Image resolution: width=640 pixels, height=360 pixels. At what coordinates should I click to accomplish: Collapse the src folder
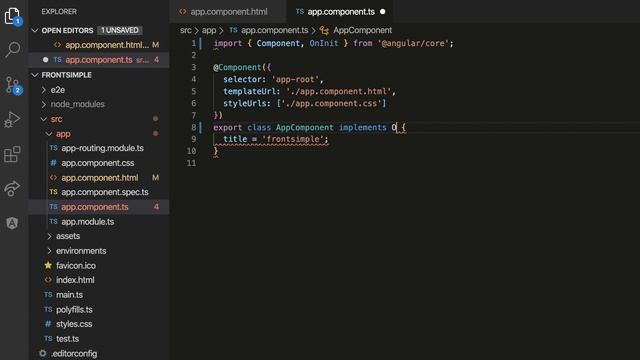[44, 119]
